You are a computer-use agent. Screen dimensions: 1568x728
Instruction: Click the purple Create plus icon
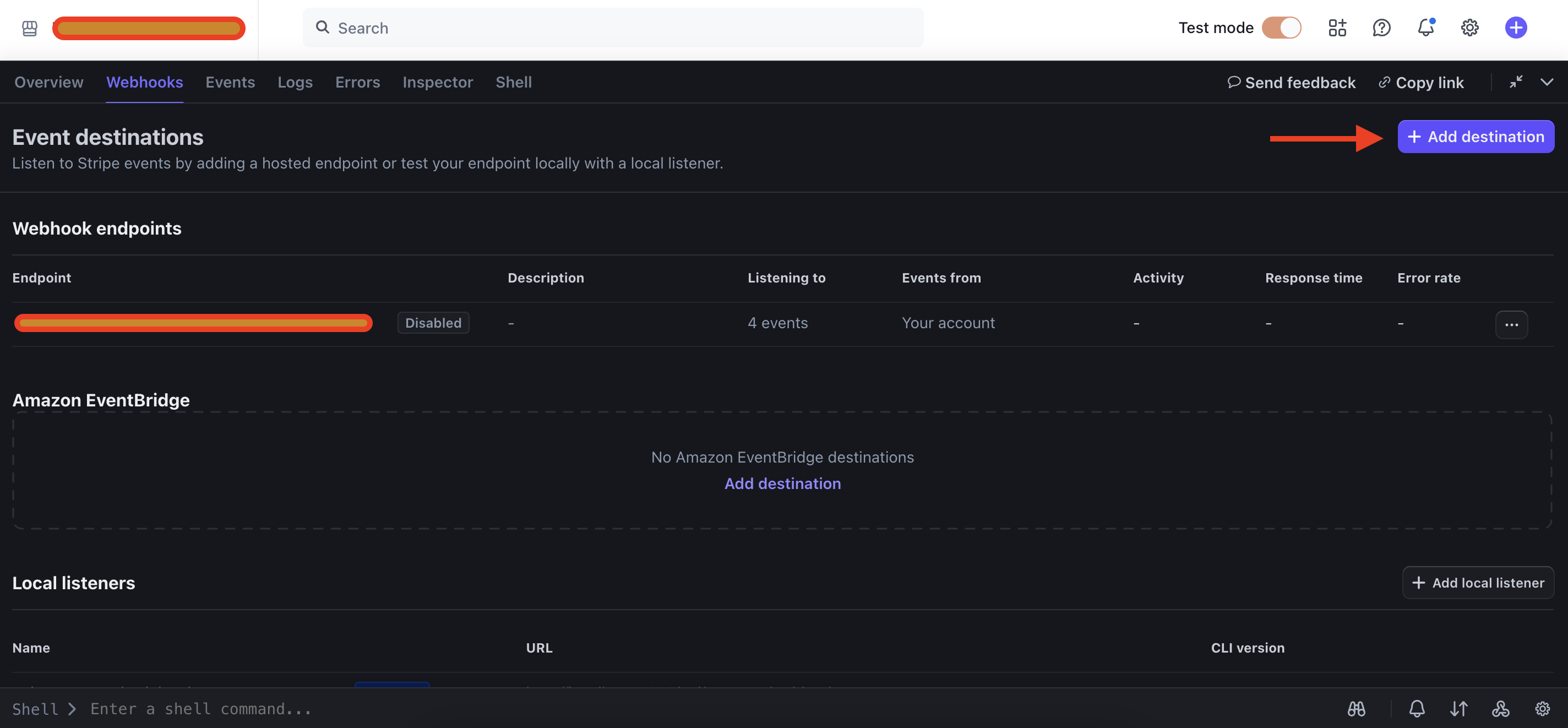(1516, 28)
